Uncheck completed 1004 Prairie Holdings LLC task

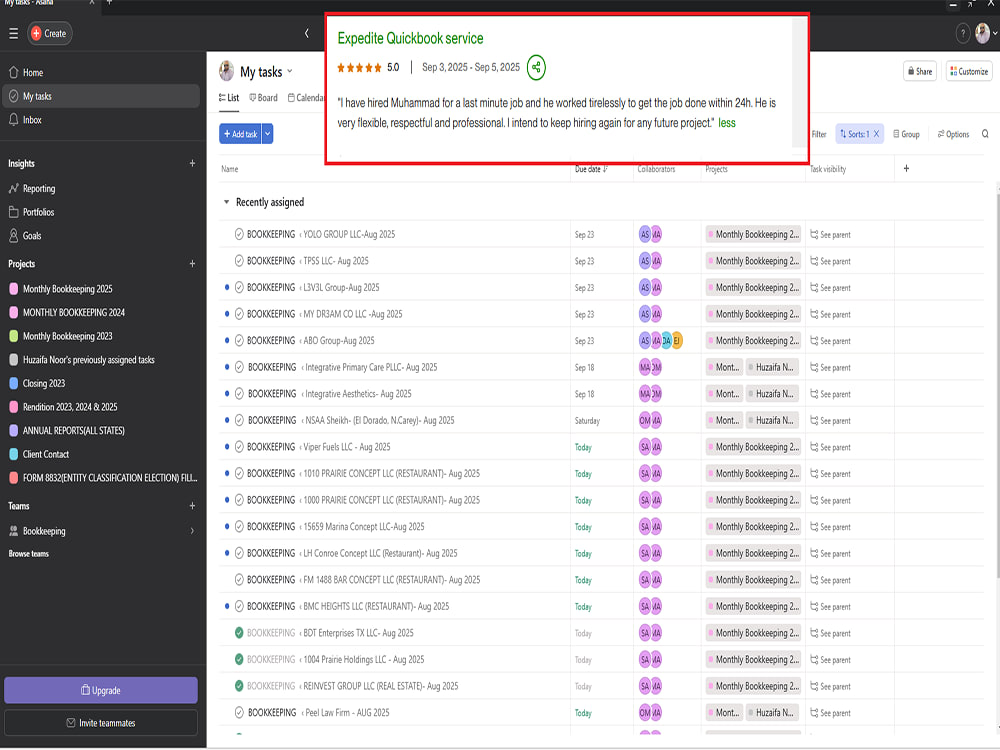239,659
